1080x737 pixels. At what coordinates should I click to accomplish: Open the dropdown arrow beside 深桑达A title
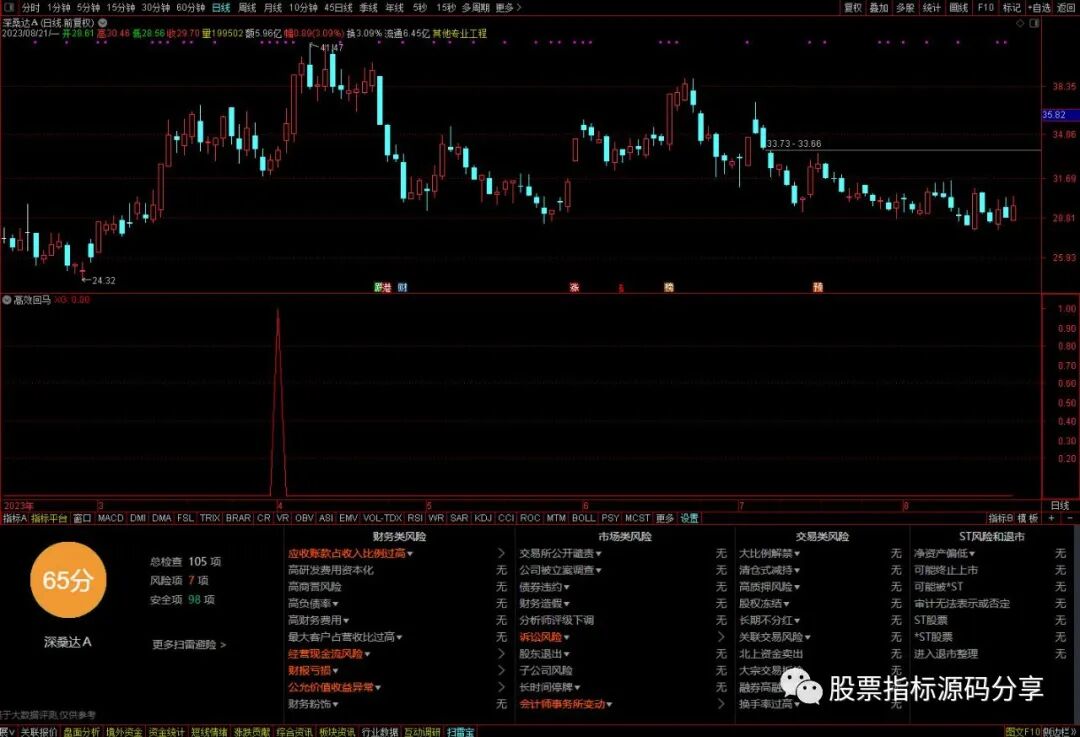click(103, 23)
